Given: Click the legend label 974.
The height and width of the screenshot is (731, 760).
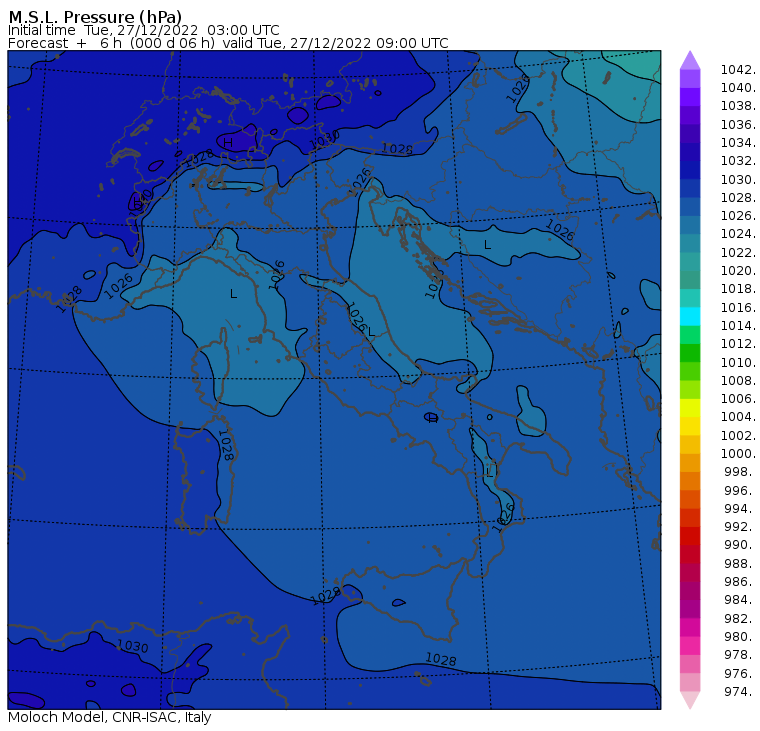Looking at the screenshot, I should [740, 691].
